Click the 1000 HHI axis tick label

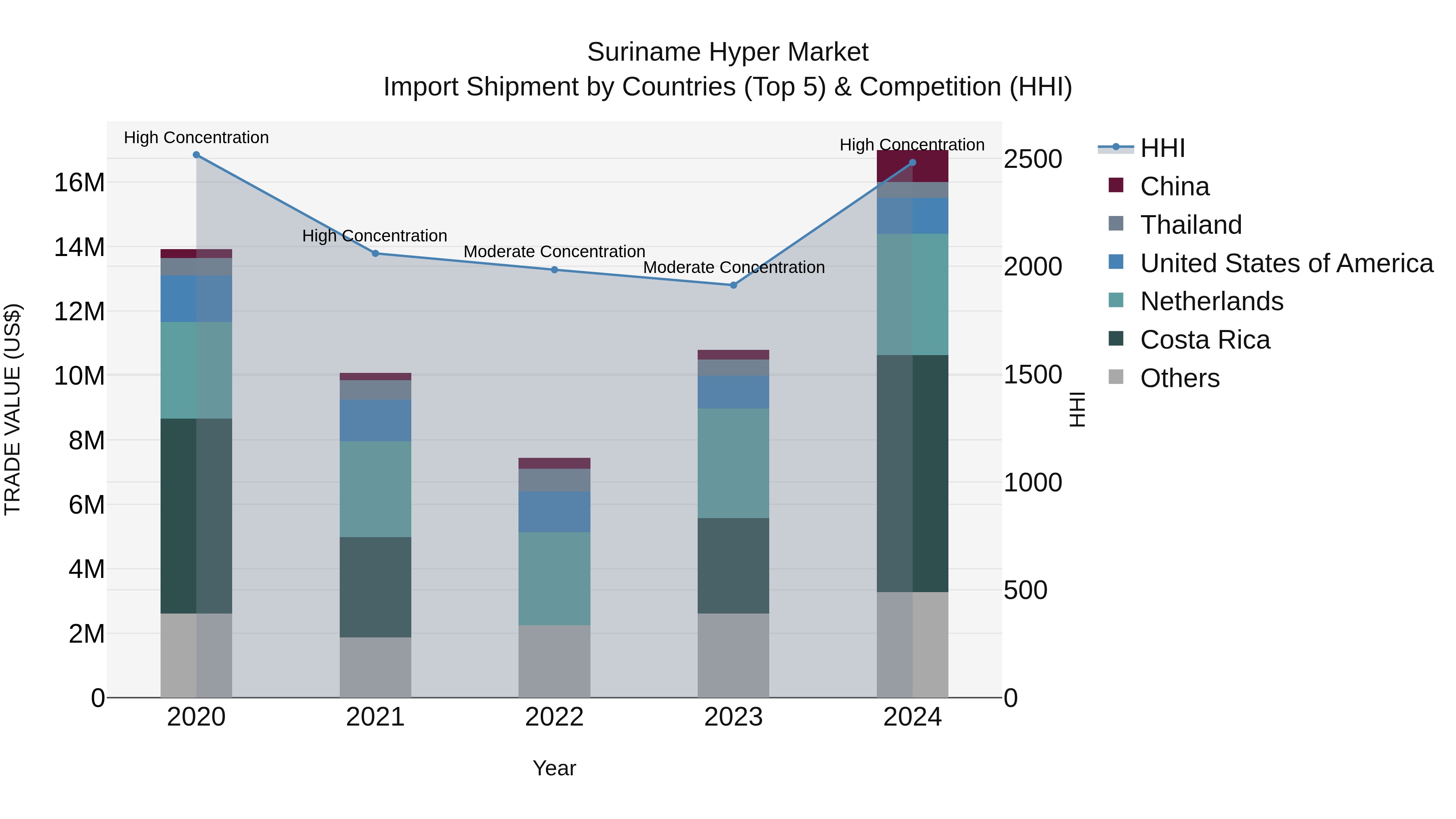click(x=1033, y=483)
